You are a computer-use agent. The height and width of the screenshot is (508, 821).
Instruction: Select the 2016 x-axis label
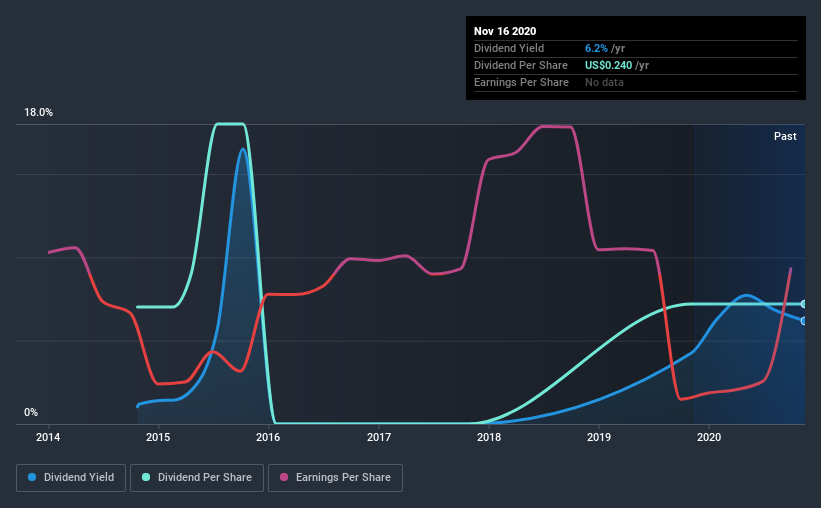(268, 437)
